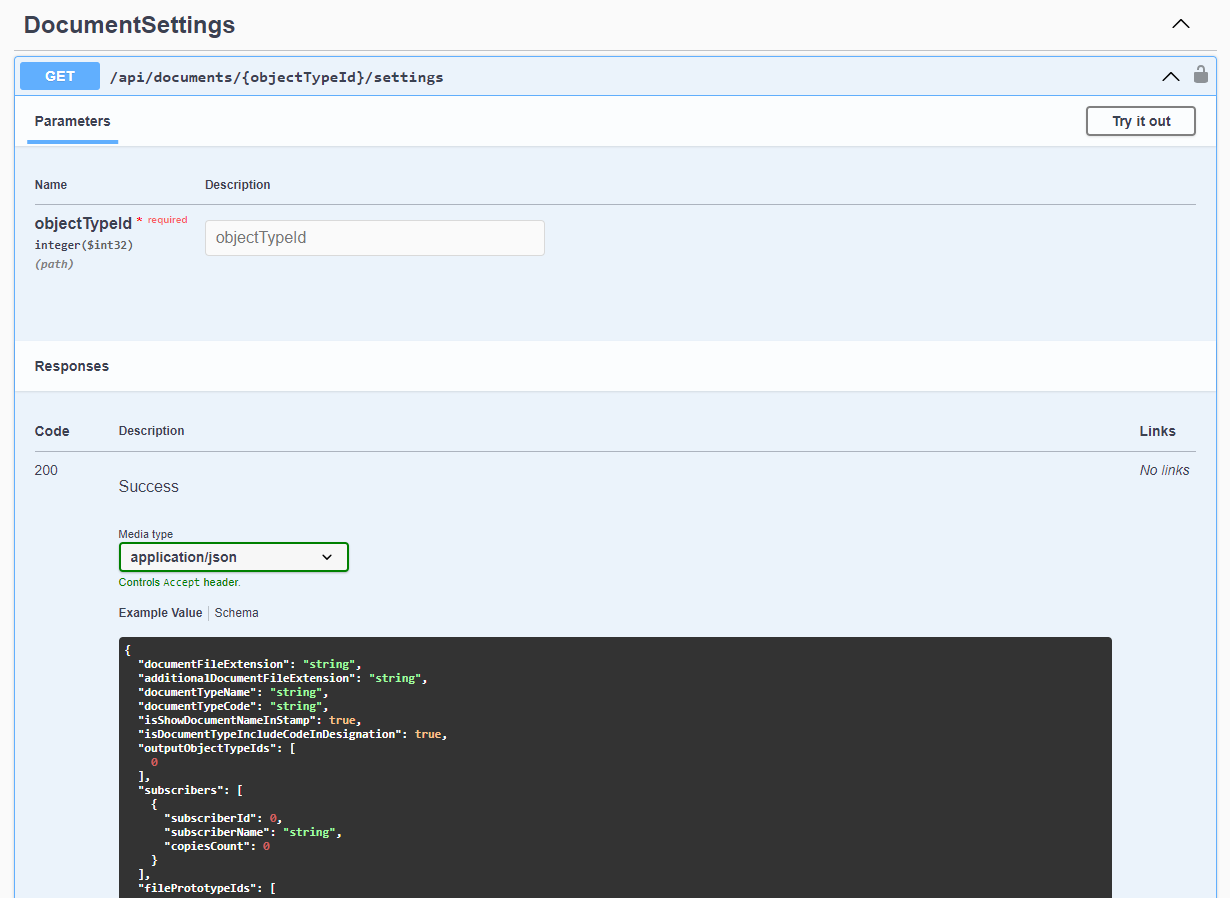This screenshot has height=898, width=1230.
Task: Open authorization via the padlock icon
Action: coord(1201,75)
